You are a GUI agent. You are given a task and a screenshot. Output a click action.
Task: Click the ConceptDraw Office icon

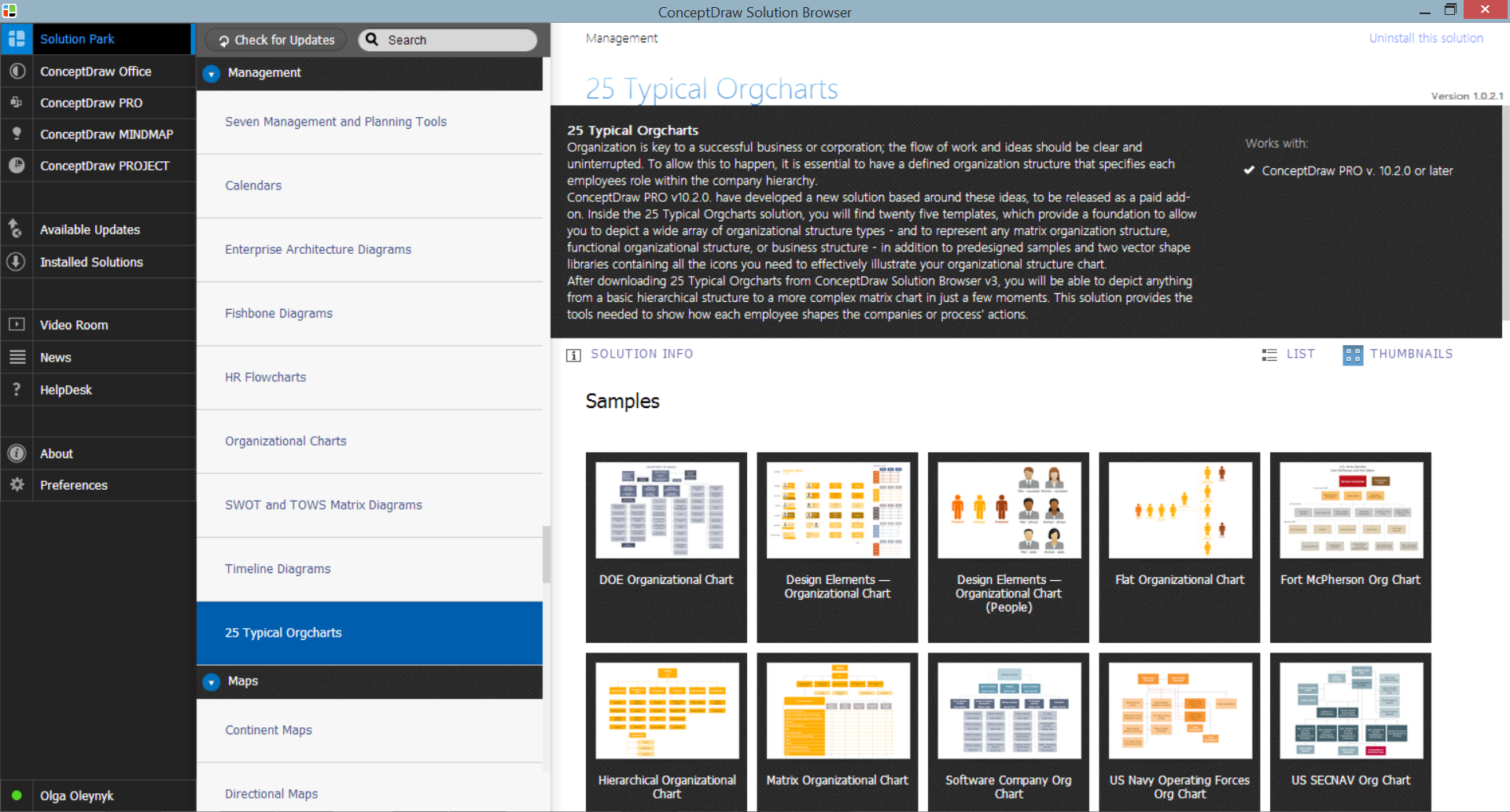[17, 71]
